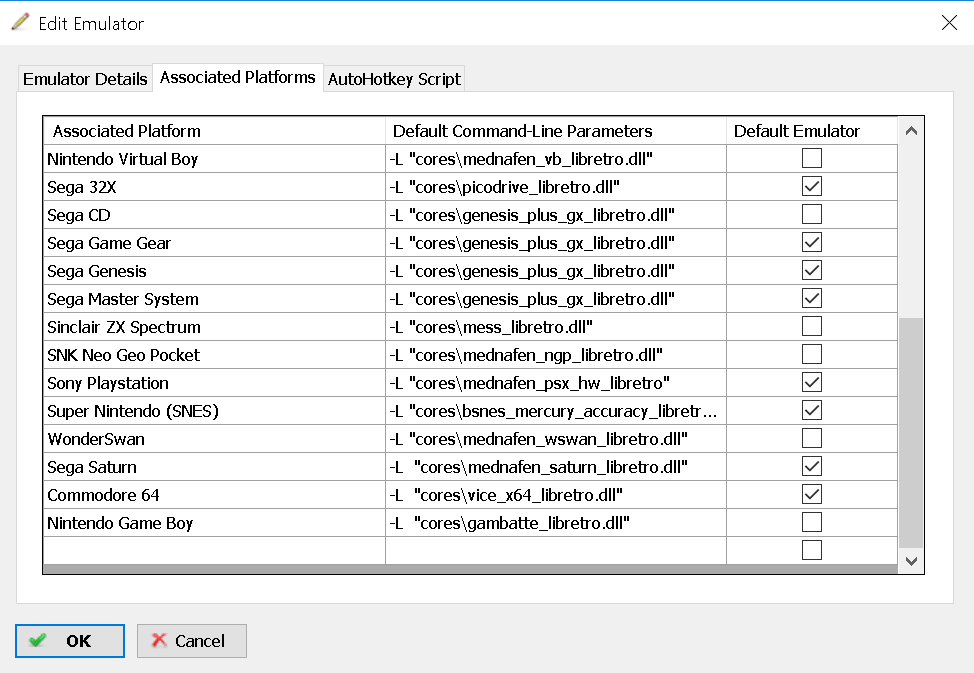Click the Cancel button

point(192,641)
